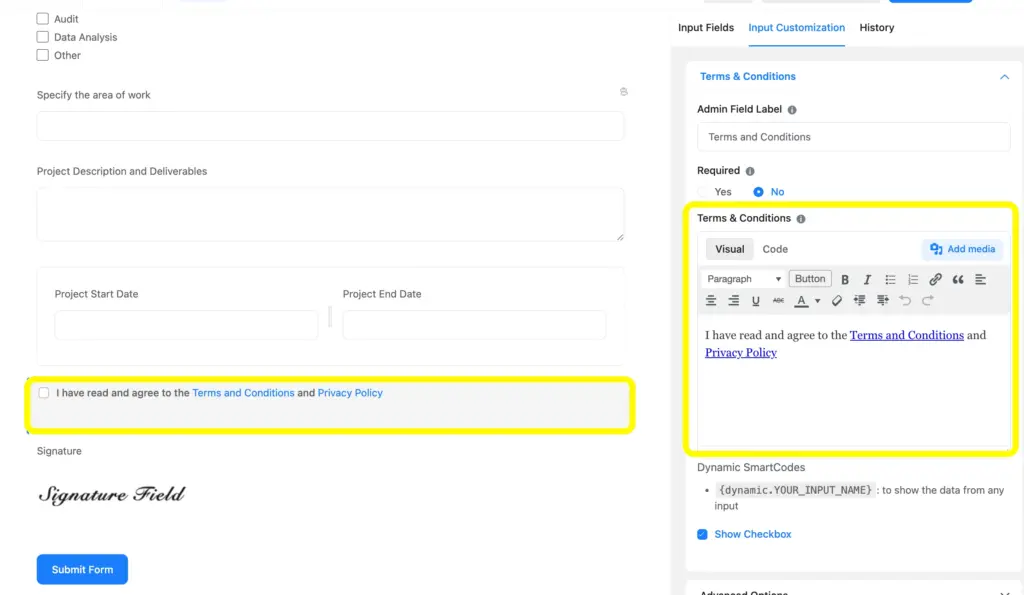Insert a numbered list
1024x595 pixels.
pos(913,280)
